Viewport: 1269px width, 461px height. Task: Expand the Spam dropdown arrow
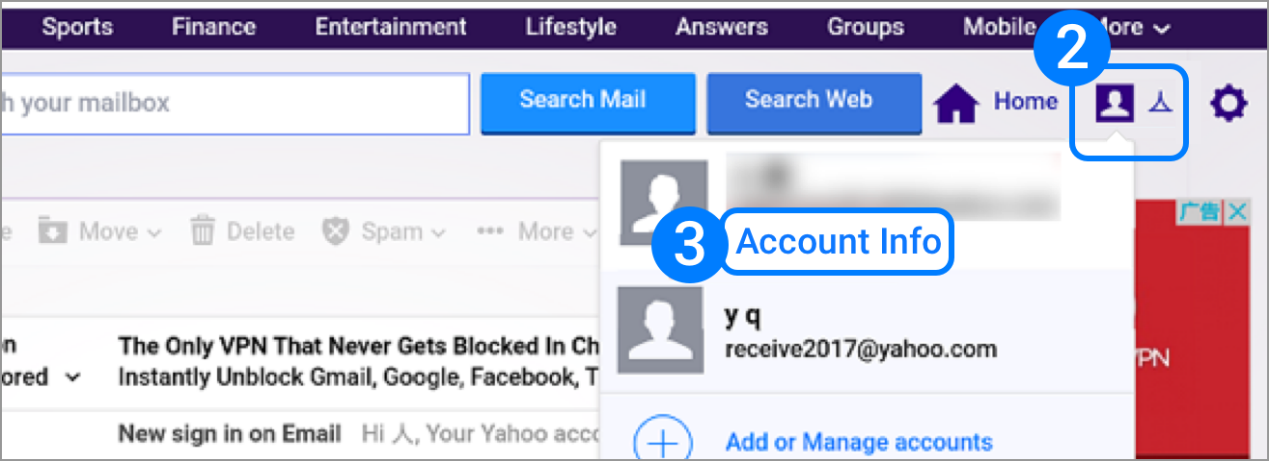click(438, 233)
